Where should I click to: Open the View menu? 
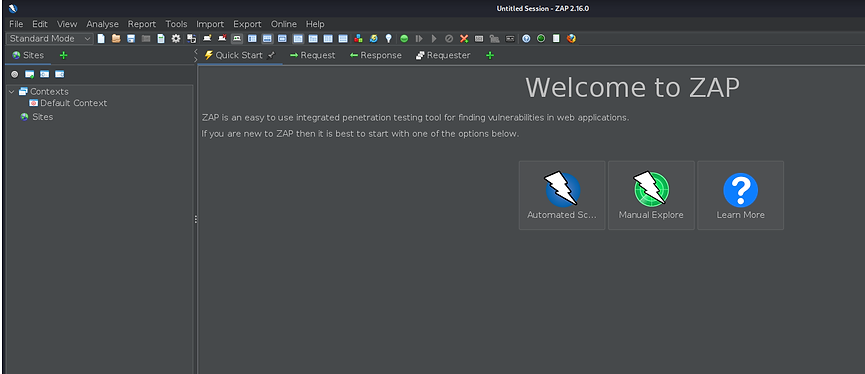click(67, 24)
